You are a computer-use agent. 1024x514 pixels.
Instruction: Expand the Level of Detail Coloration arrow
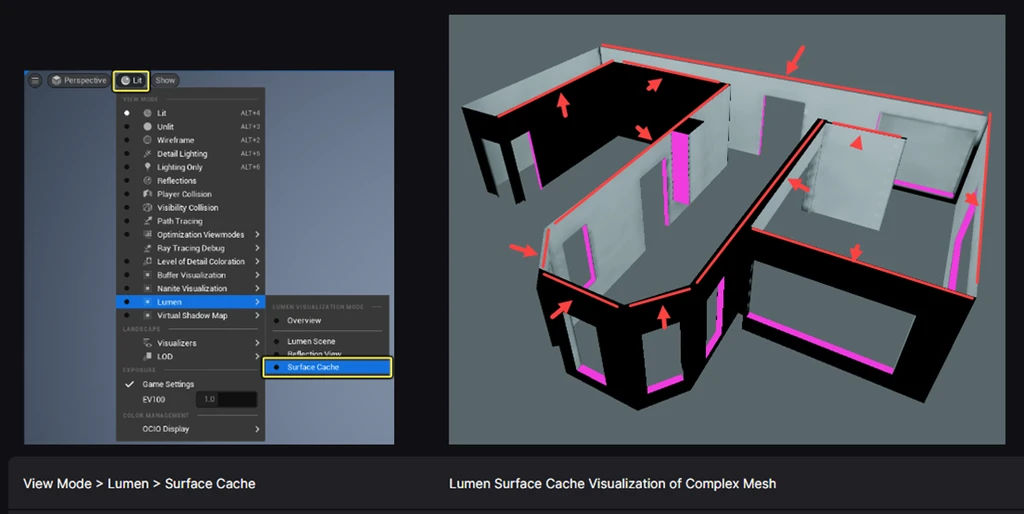click(257, 261)
